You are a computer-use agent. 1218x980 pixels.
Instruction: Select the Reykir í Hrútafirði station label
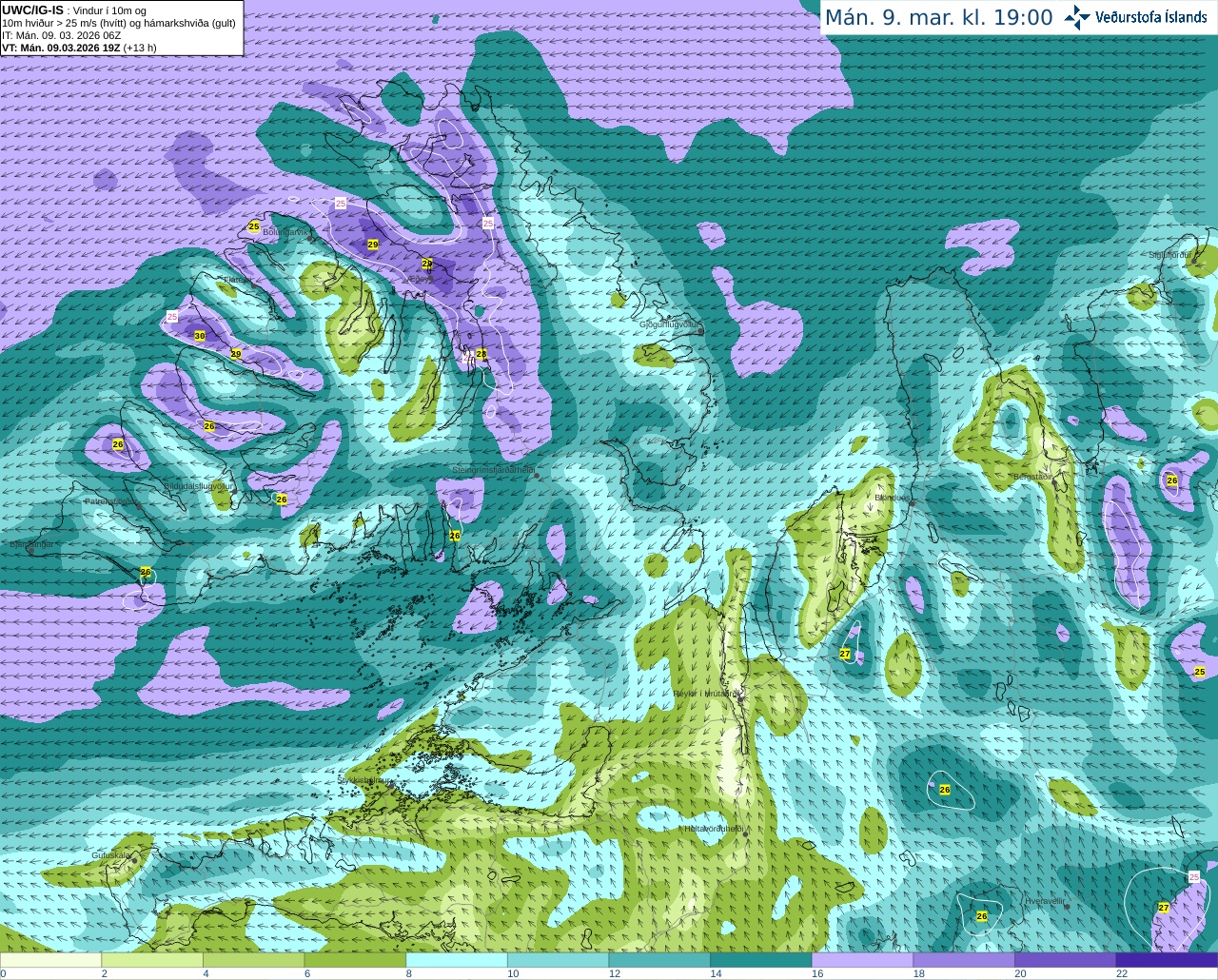click(x=706, y=694)
